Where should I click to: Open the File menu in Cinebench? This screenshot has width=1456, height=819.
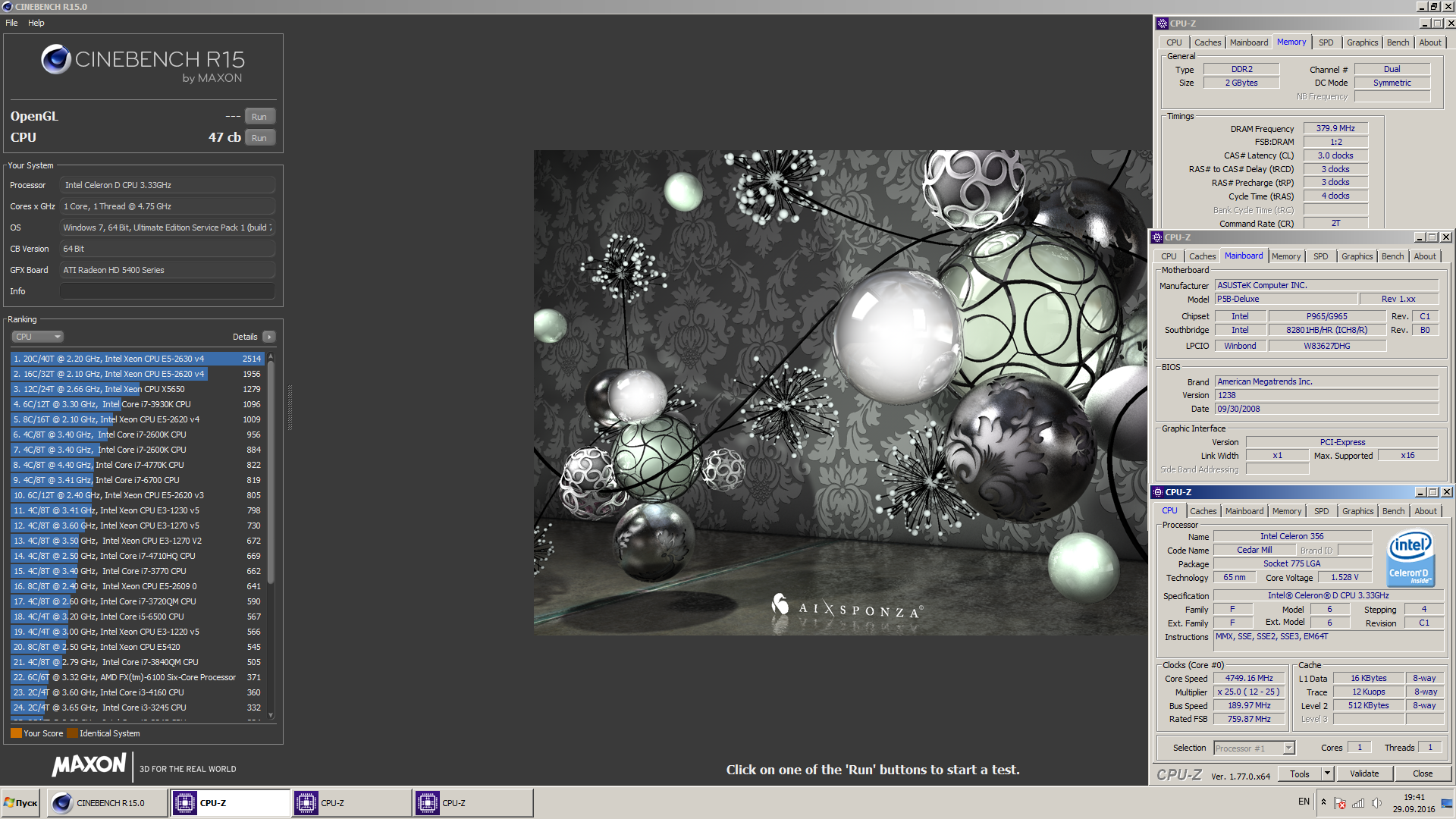tap(11, 23)
